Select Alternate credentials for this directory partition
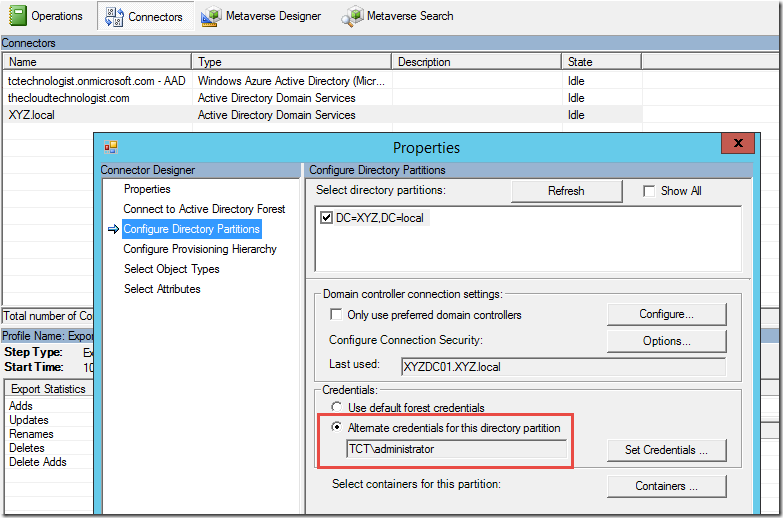Image resolution: width=783 pixels, height=518 pixels. (337, 427)
